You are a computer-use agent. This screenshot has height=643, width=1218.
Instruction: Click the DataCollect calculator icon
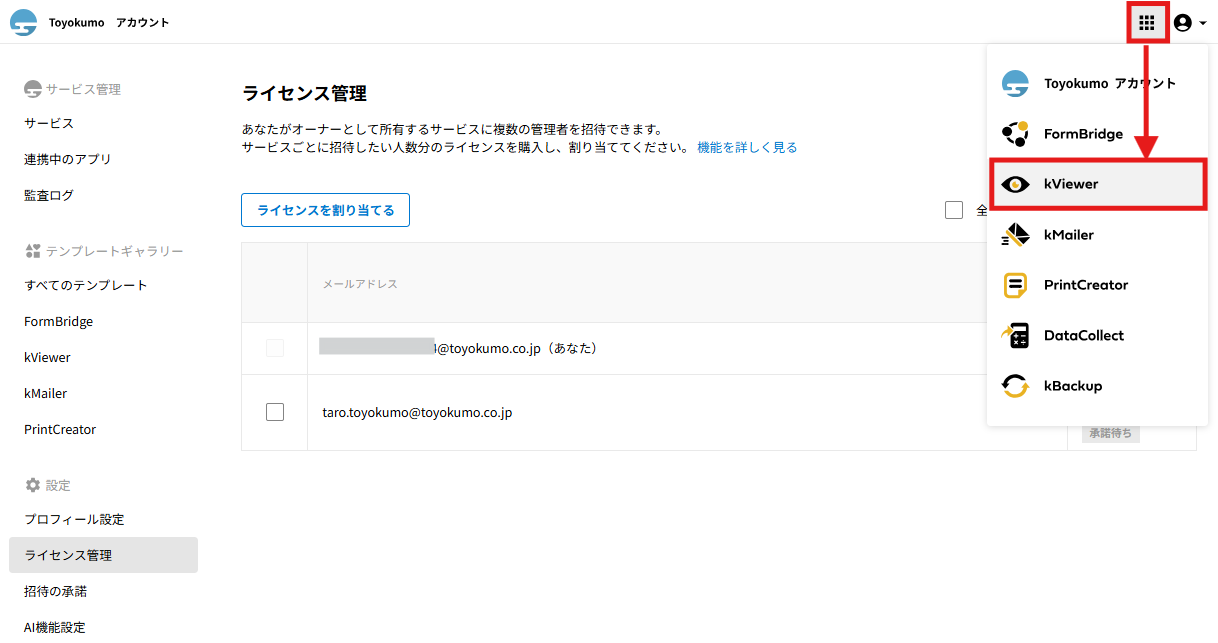(1015, 336)
